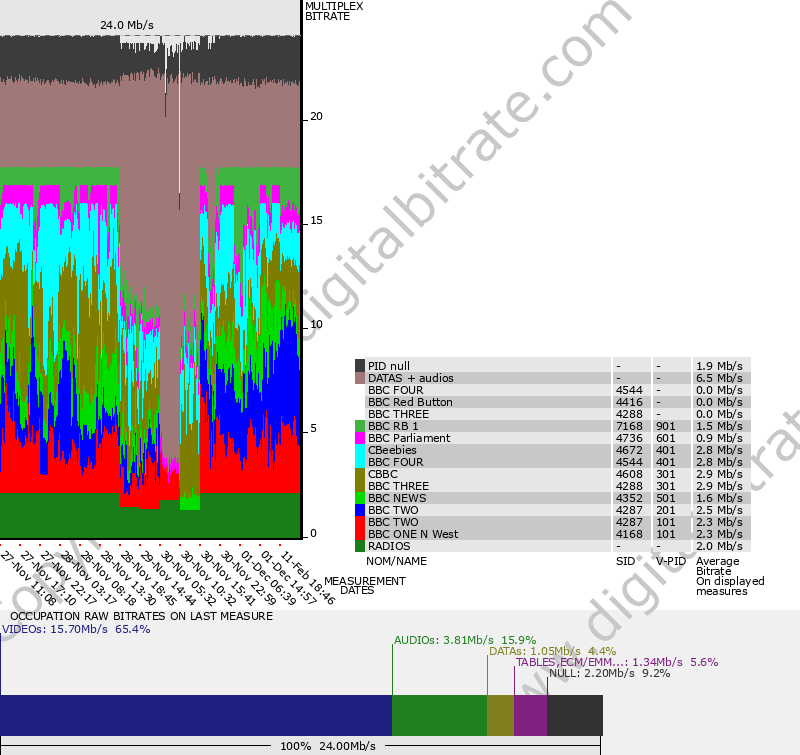Click the red BBC ONE N West legend swatch
Screen dimensions: 800x755
pyautogui.click(x=360, y=528)
